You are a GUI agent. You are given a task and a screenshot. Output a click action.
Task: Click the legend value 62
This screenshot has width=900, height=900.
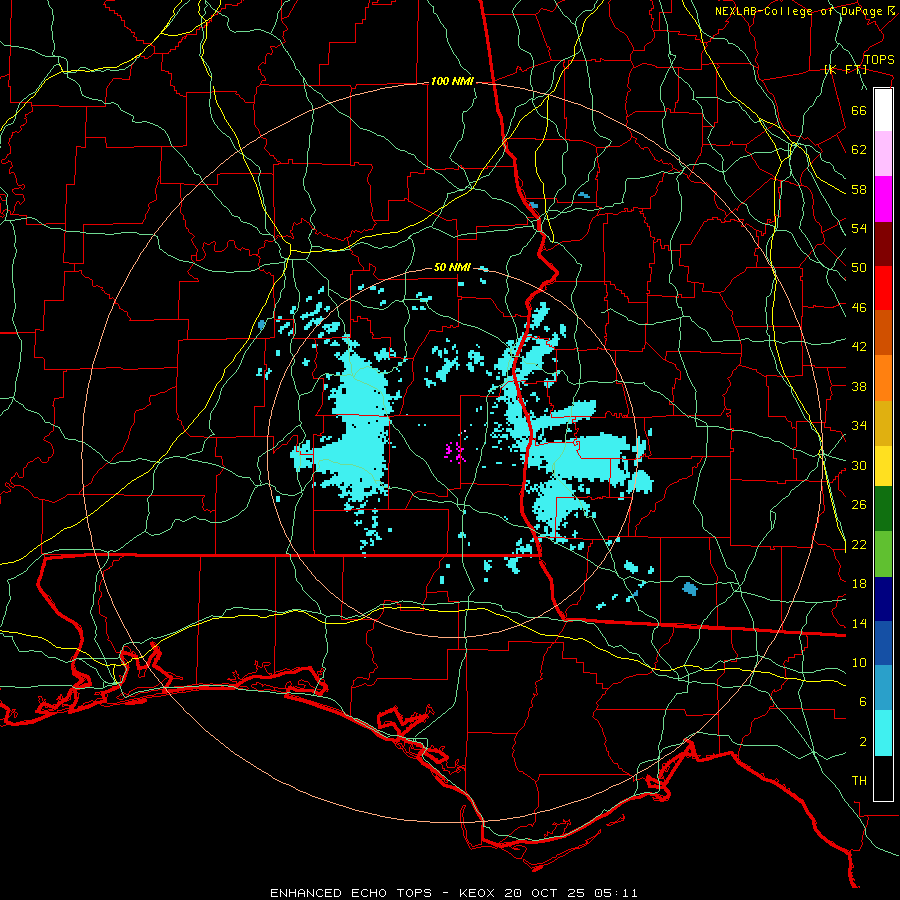[859, 150]
